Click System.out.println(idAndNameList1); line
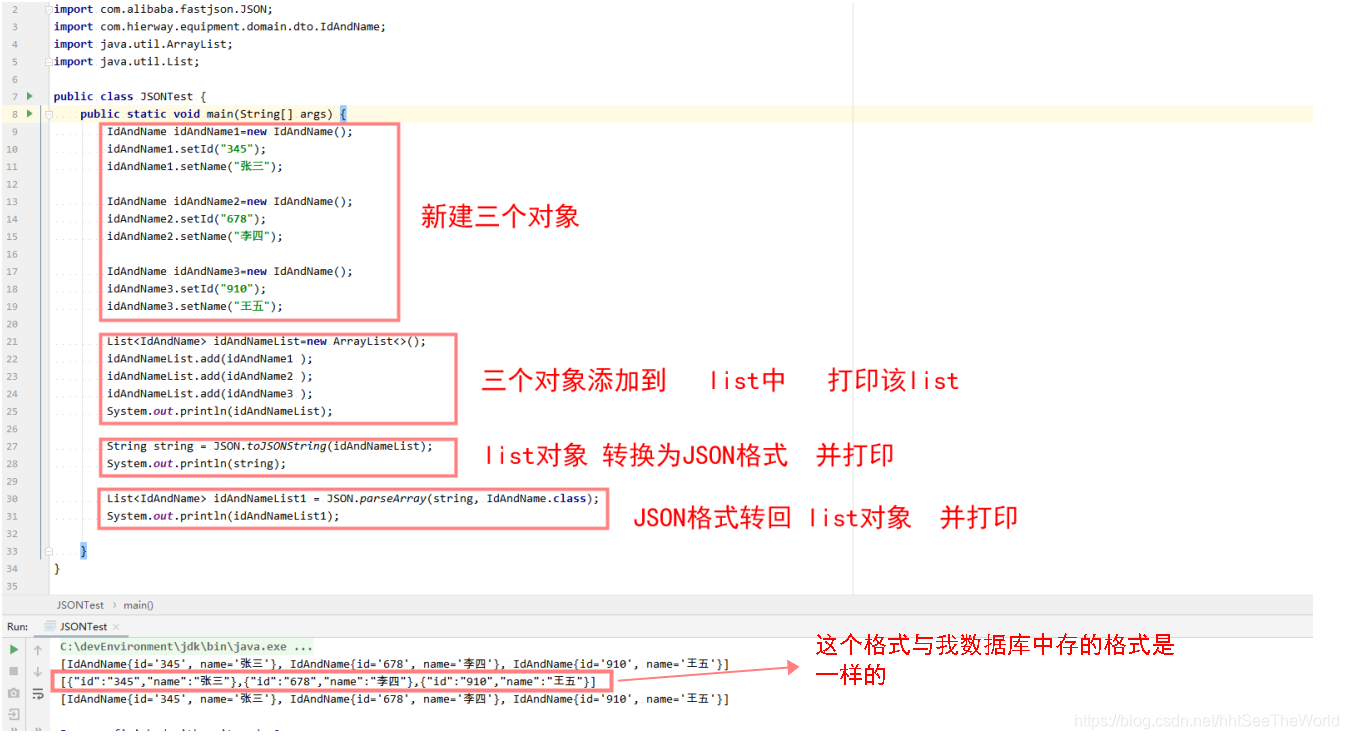Image resolution: width=1348 pixels, height=739 pixels. (223, 516)
